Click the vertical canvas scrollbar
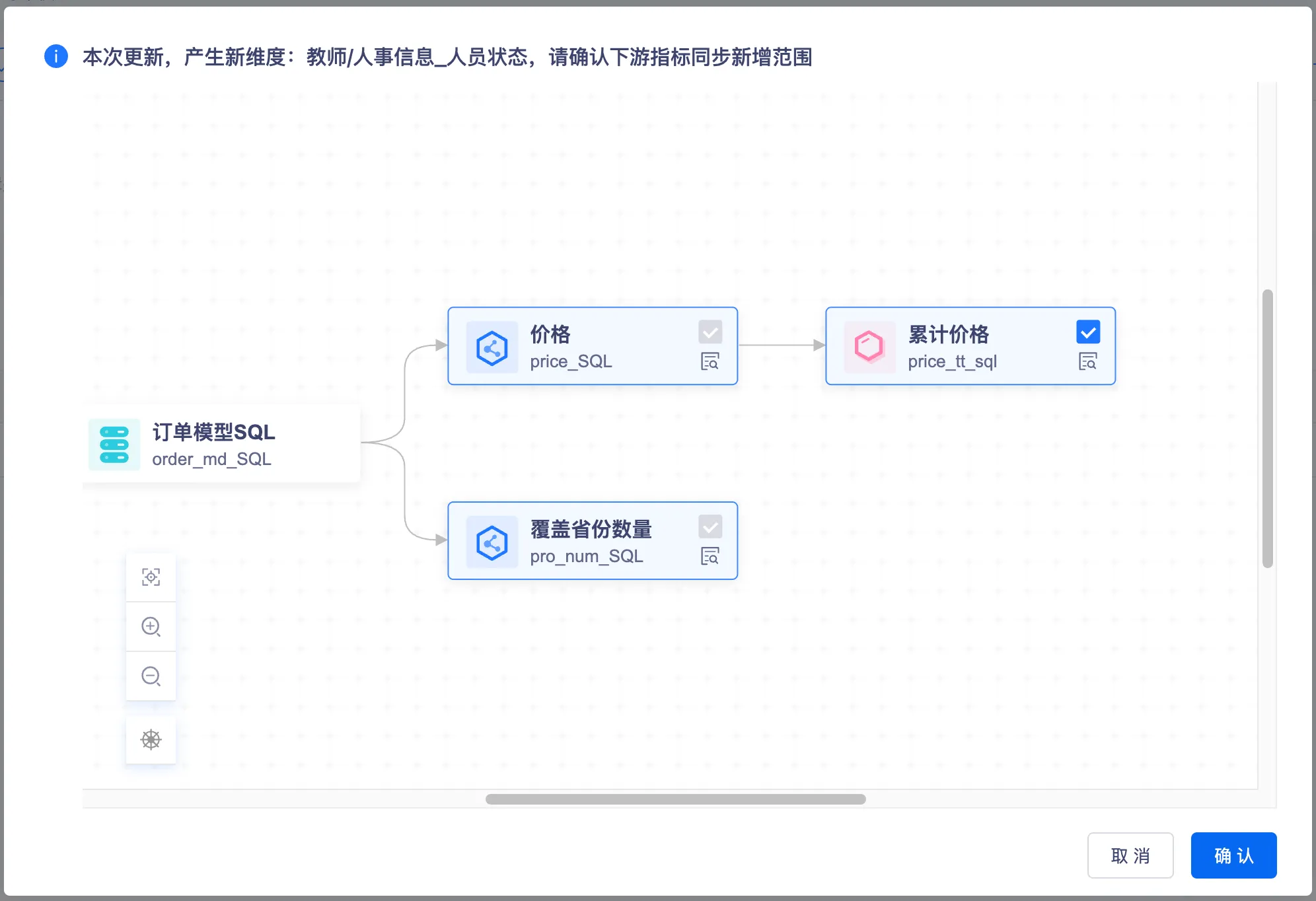Image resolution: width=1316 pixels, height=901 pixels. click(1267, 428)
